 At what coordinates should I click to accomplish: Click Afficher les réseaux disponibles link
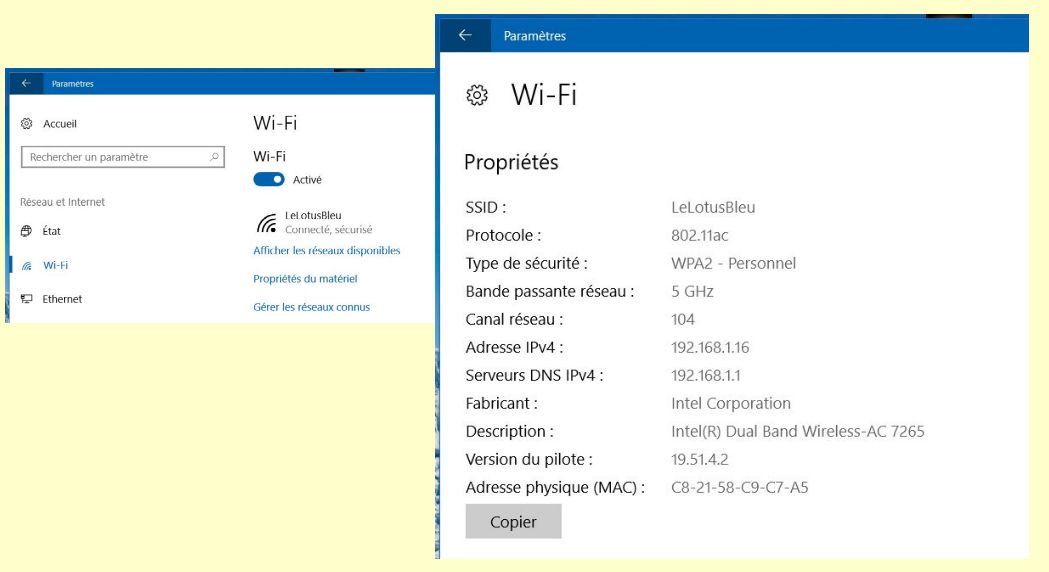click(x=326, y=250)
